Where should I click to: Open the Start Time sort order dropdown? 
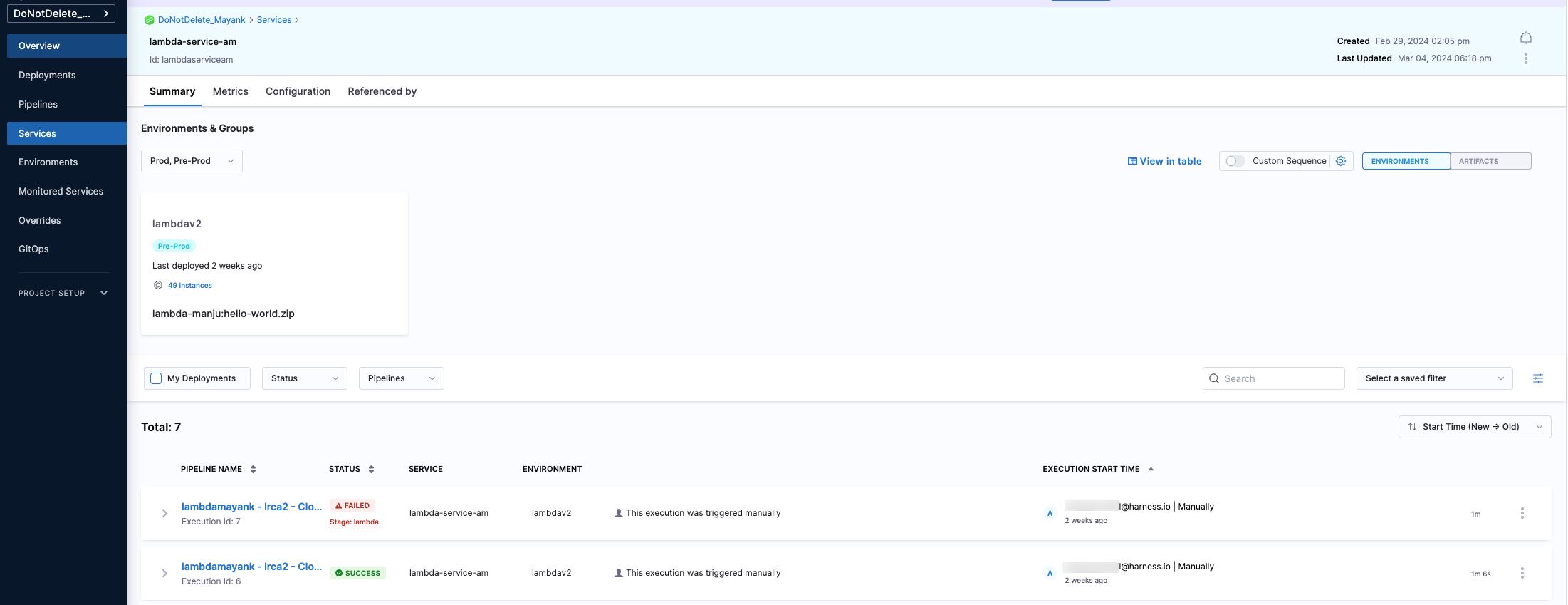coord(1474,427)
